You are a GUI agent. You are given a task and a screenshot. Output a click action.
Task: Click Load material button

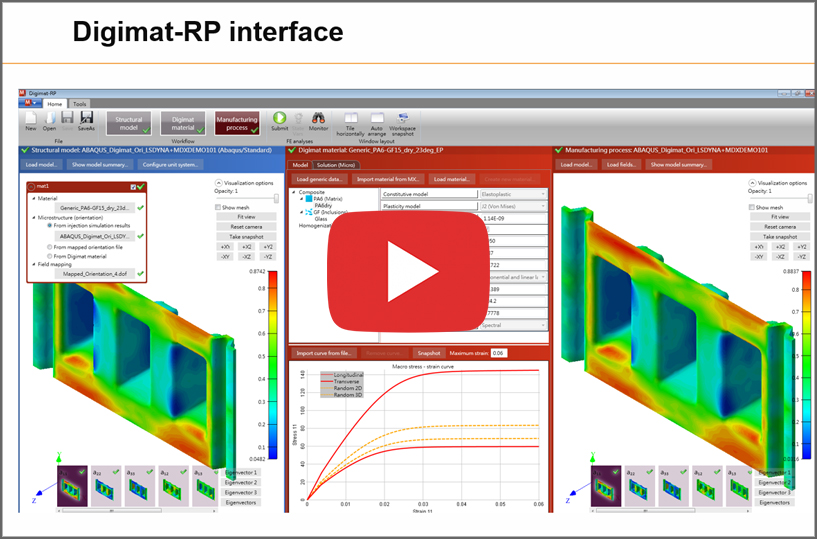point(452,179)
